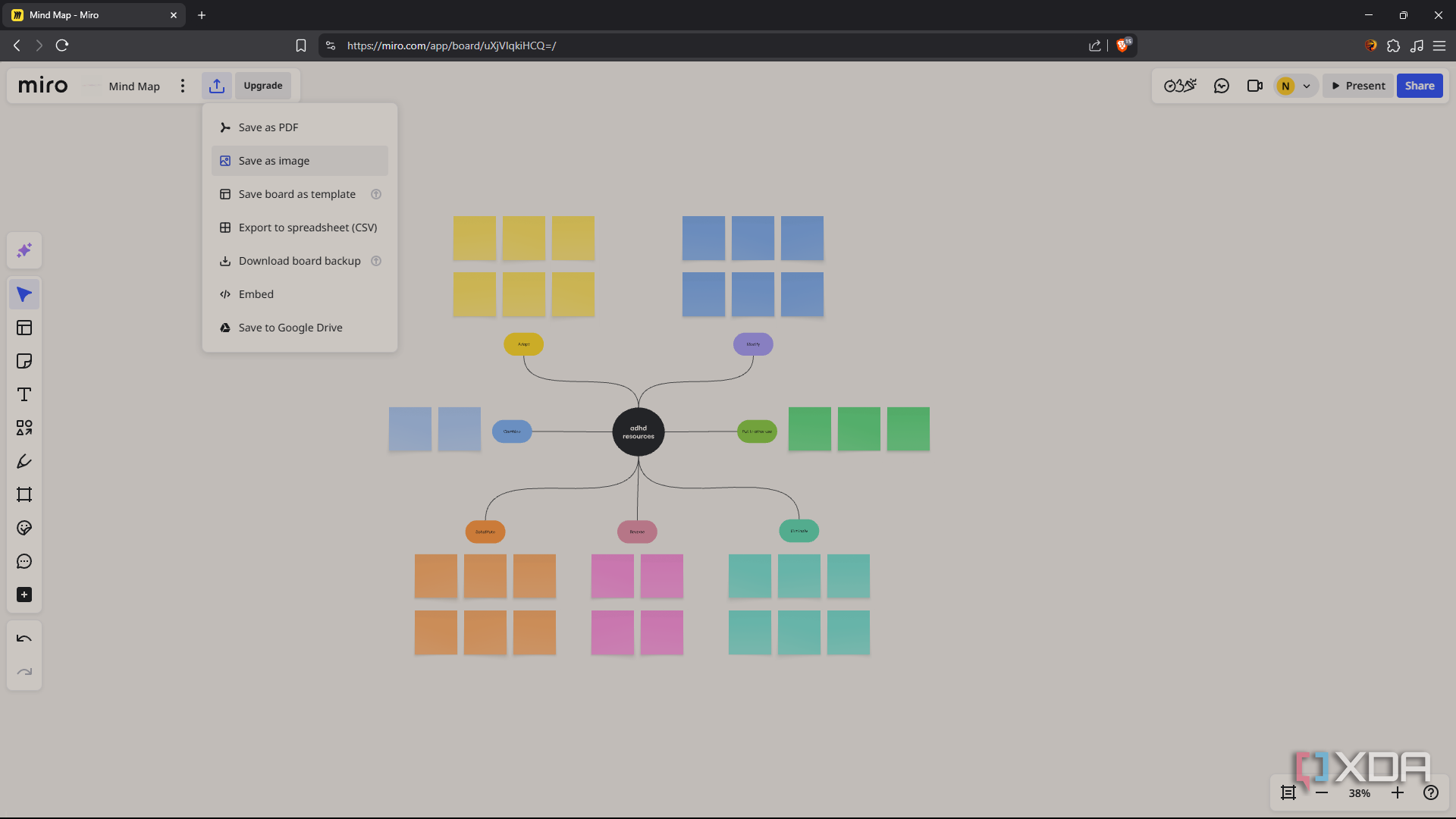The width and height of the screenshot is (1456, 819).
Task: Expand the user avatar dropdown chevron
Action: (1307, 86)
